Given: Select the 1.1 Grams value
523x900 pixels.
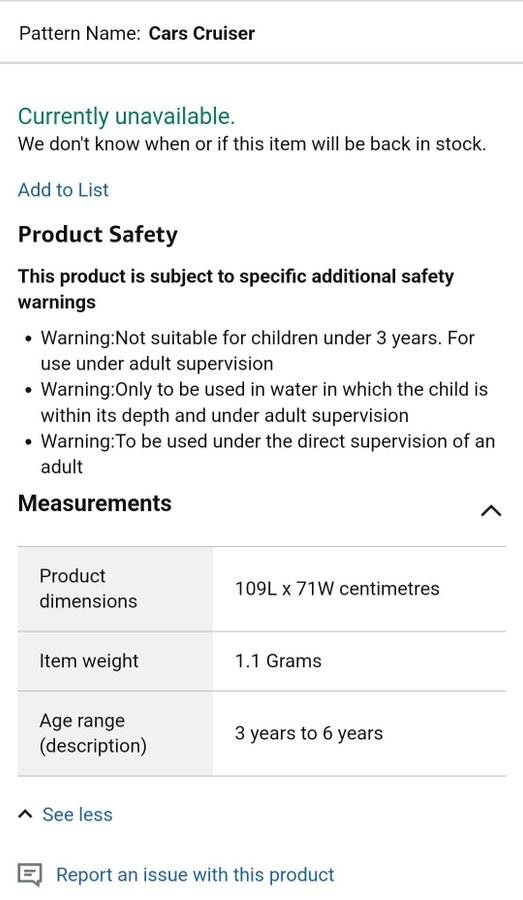Looking at the screenshot, I should [278, 661].
